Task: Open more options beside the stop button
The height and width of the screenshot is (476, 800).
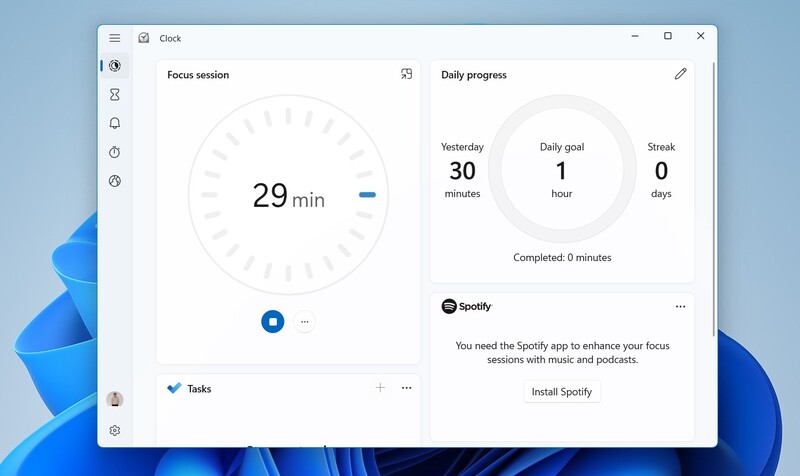Action: click(x=305, y=322)
